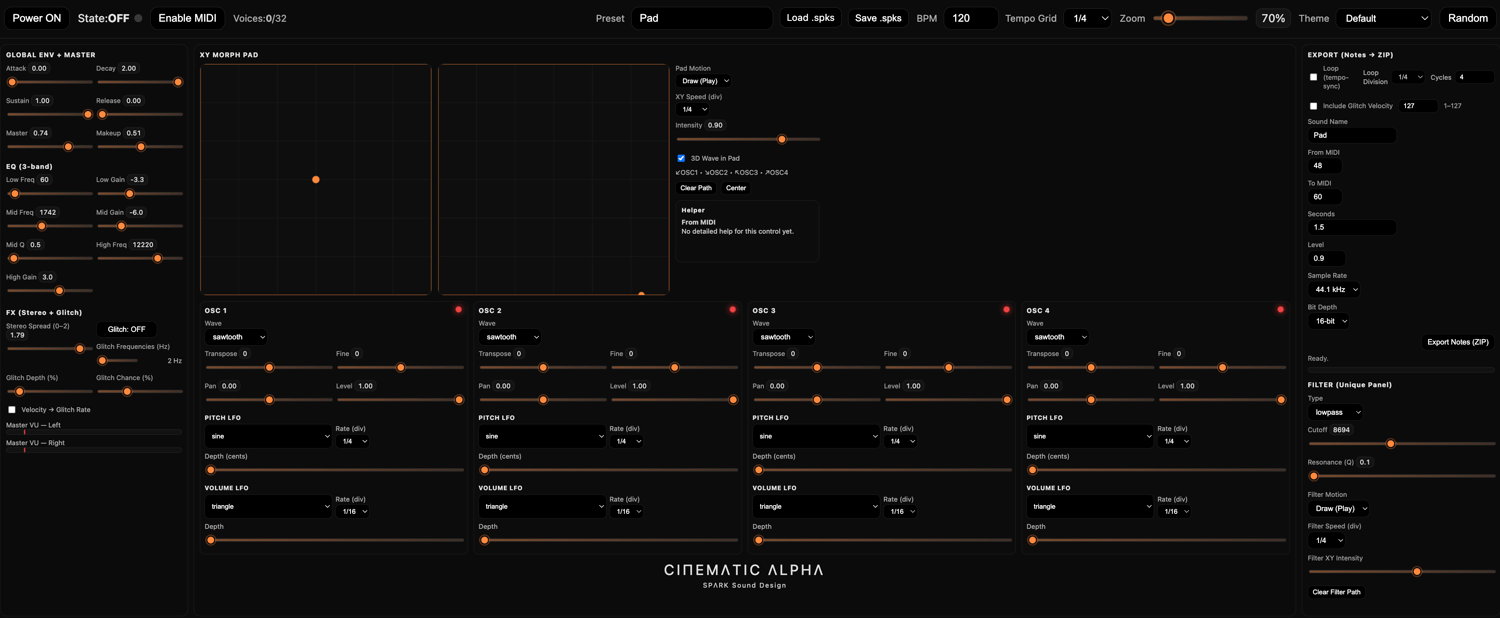The width and height of the screenshot is (1500, 618).
Task: Click the State OFF status dot
Action: tap(139, 18)
